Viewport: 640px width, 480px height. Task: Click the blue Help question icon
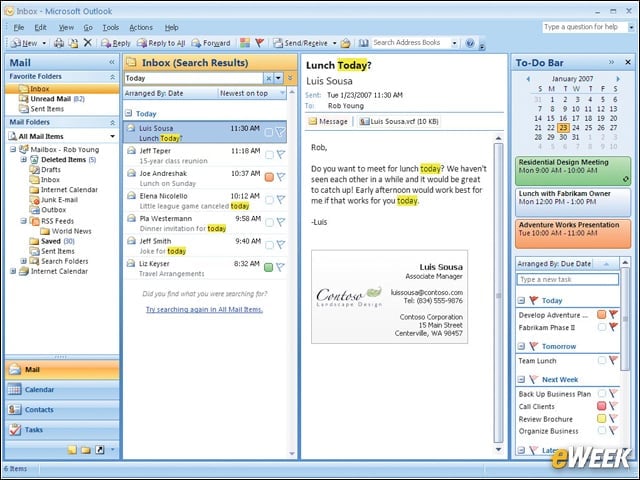tap(470, 43)
